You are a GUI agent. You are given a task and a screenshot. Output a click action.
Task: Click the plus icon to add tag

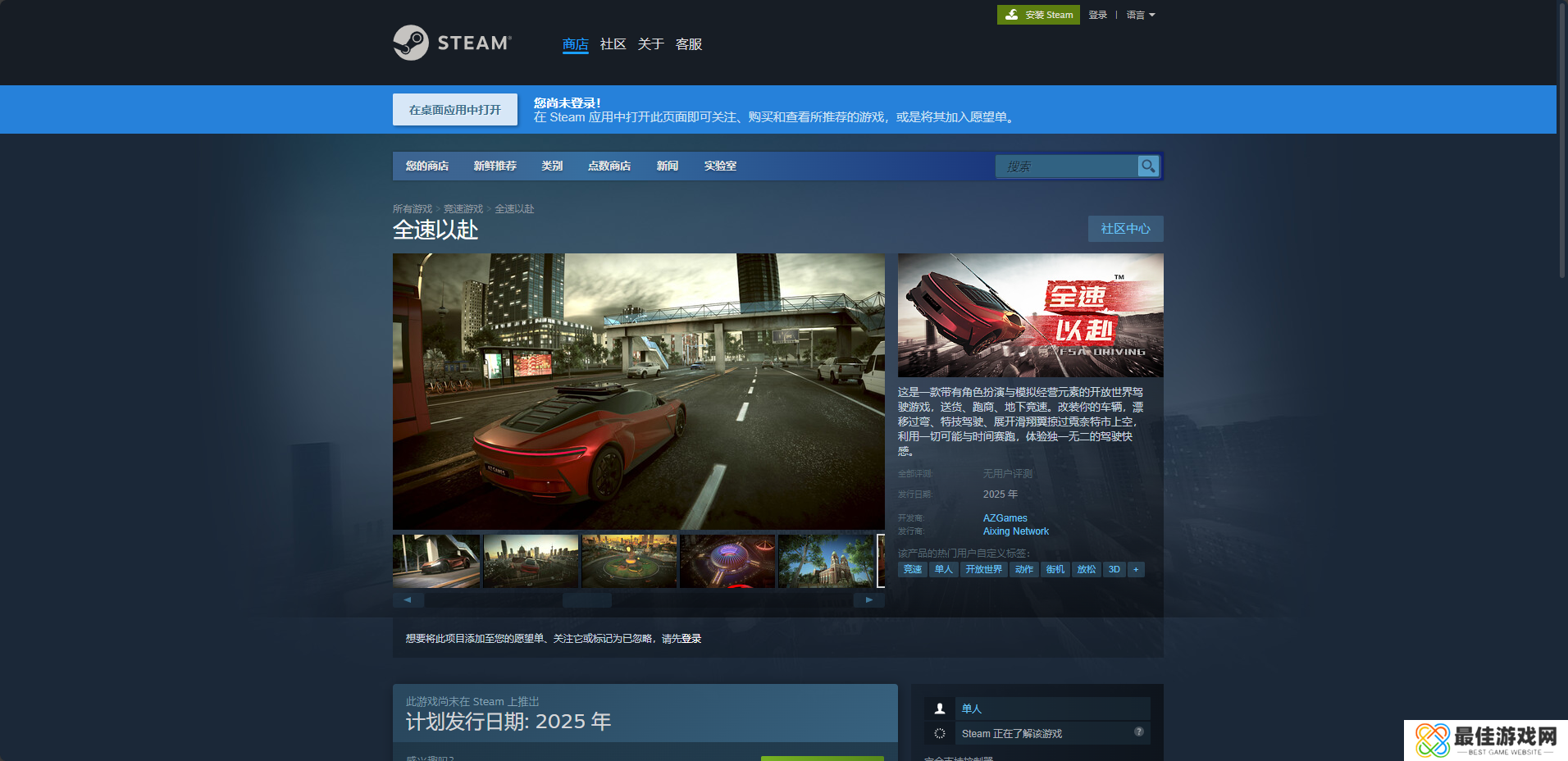[1136, 570]
